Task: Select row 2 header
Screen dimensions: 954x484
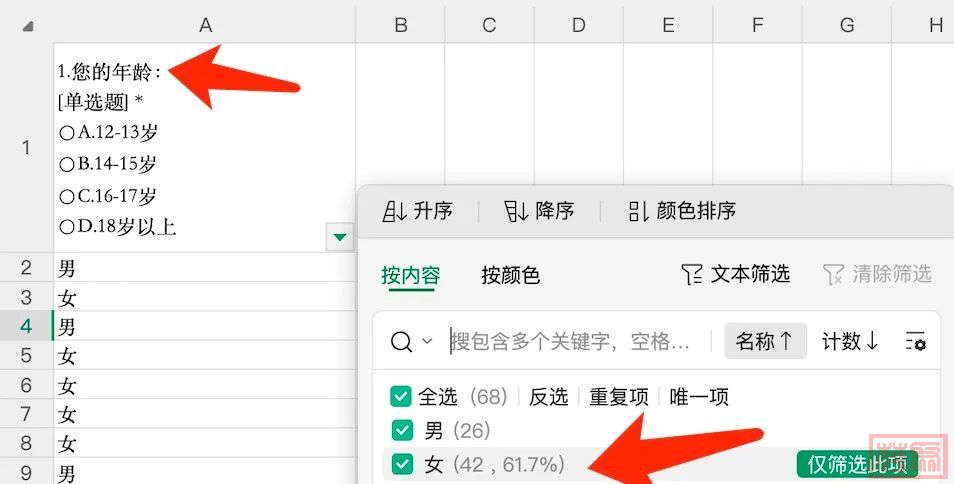Action: point(26,268)
